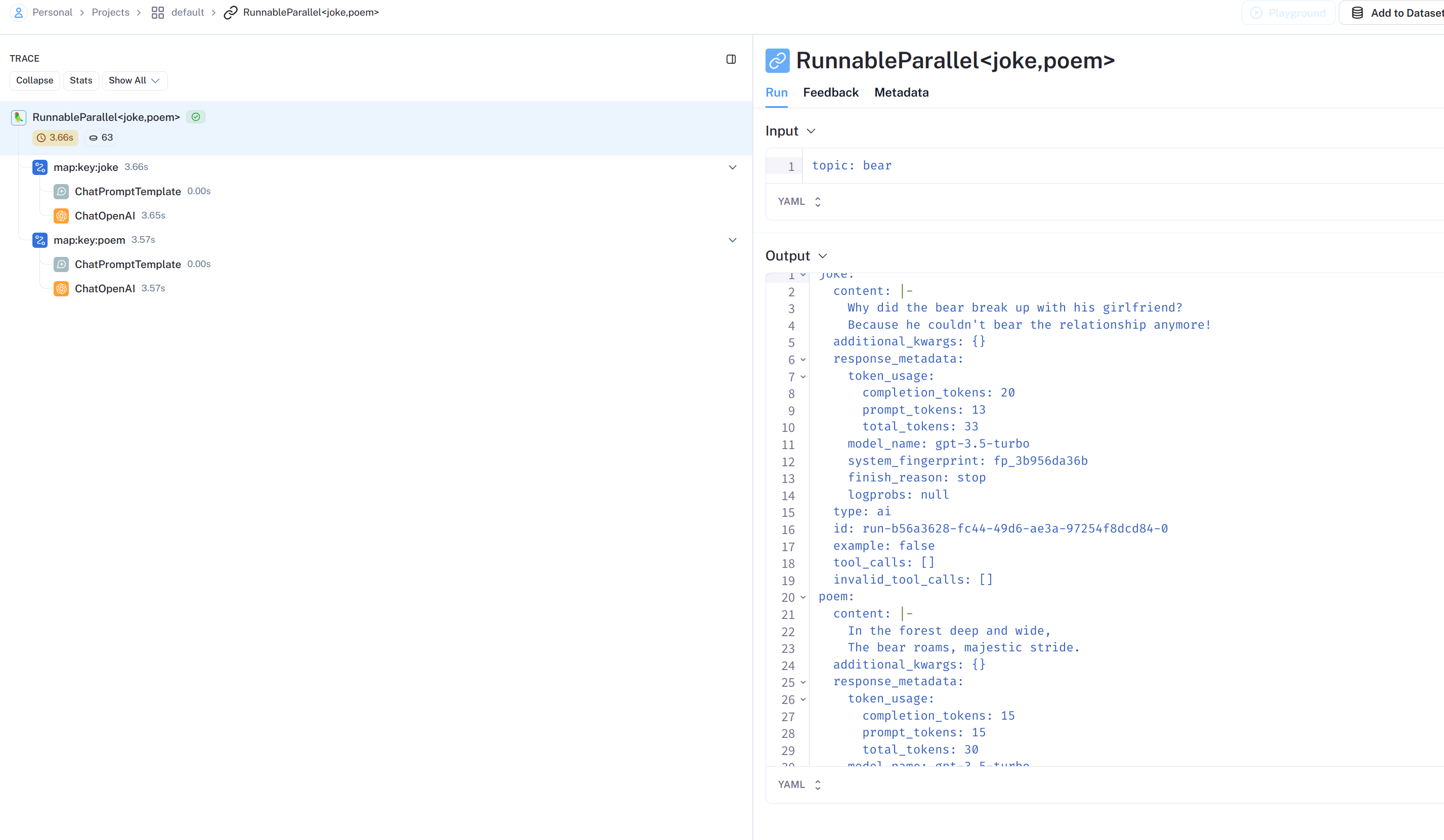The height and width of the screenshot is (840, 1444).
Task: Collapse the Output section
Action: [822, 256]
